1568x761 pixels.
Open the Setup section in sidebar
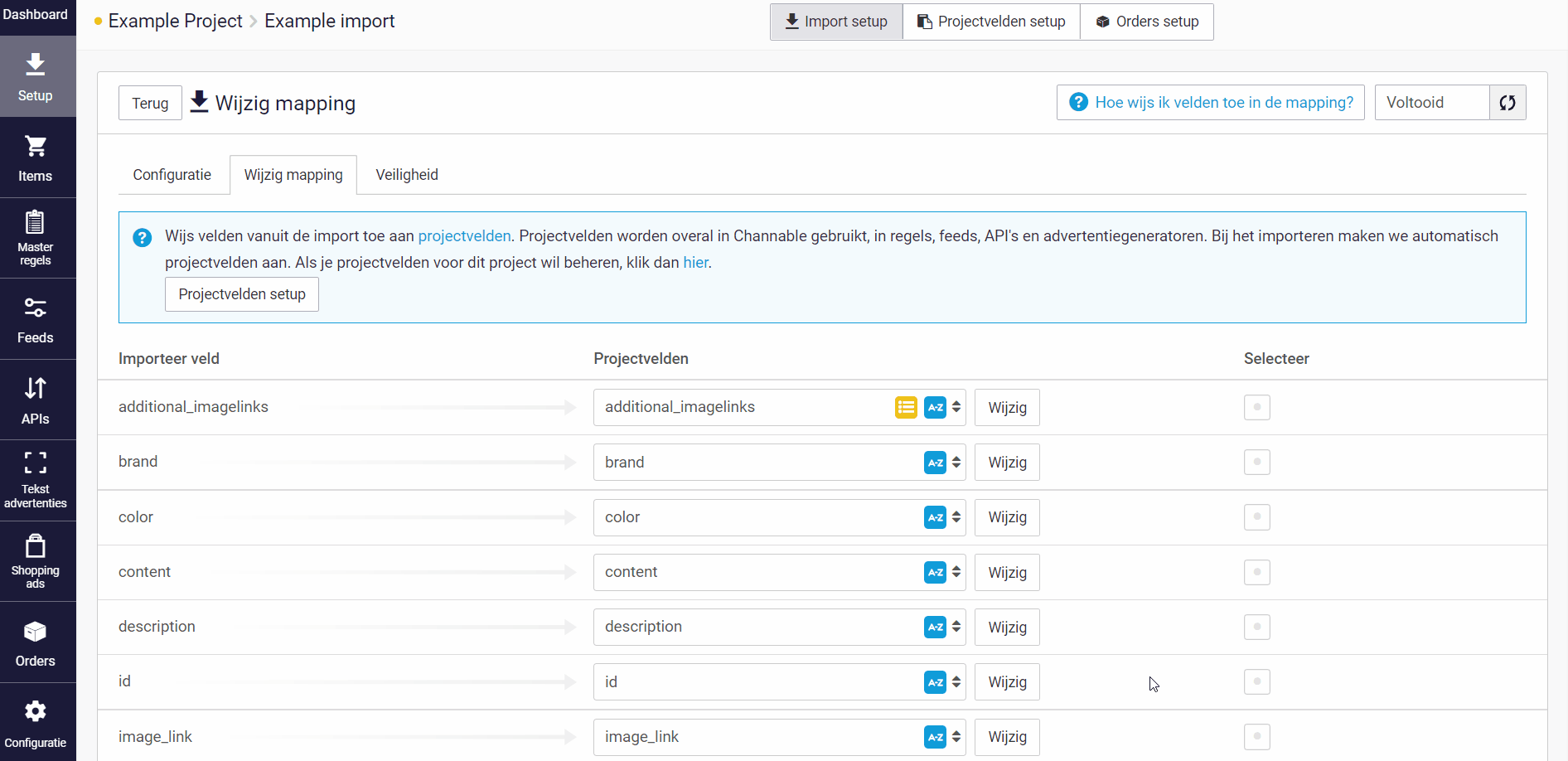point(37,76)
